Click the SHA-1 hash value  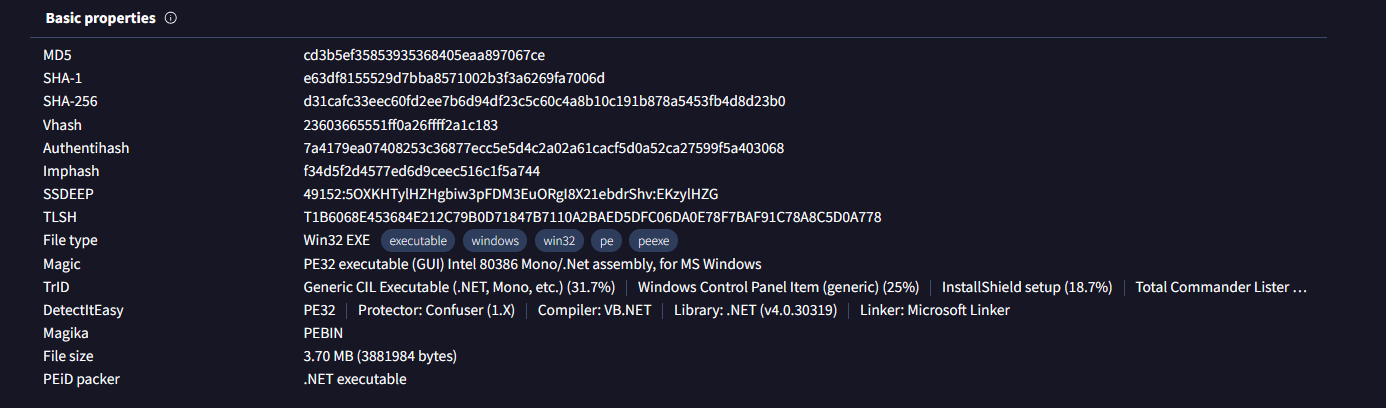[x=454, y=79]
